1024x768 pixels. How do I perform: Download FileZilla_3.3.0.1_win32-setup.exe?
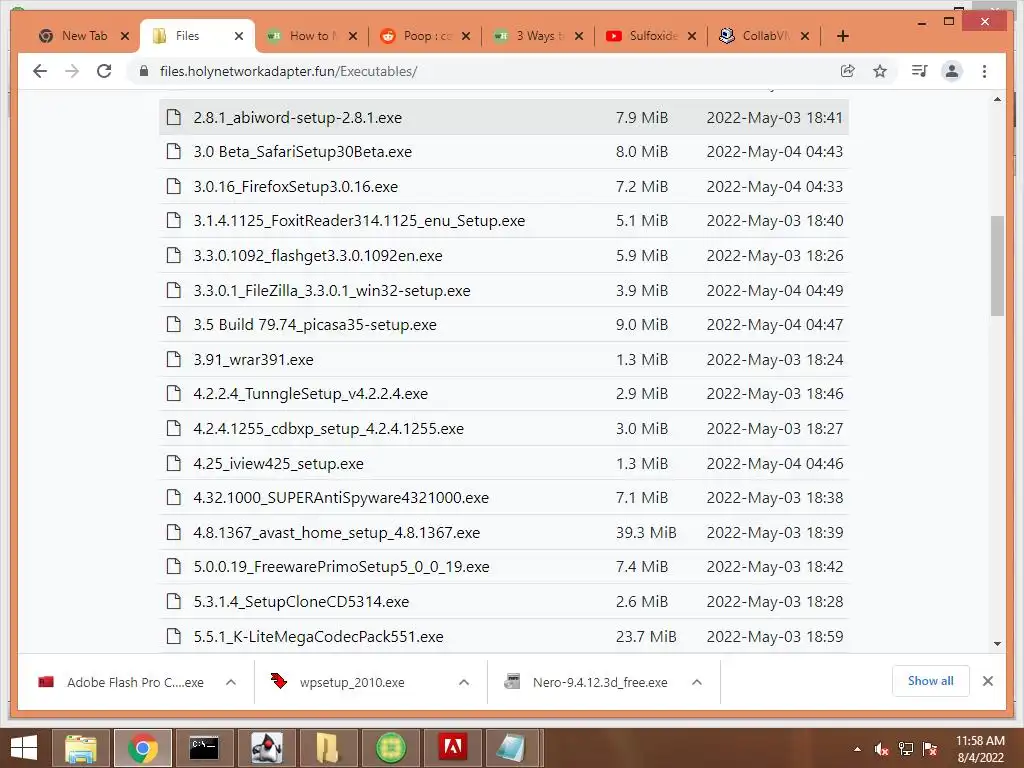pos(332,290)
